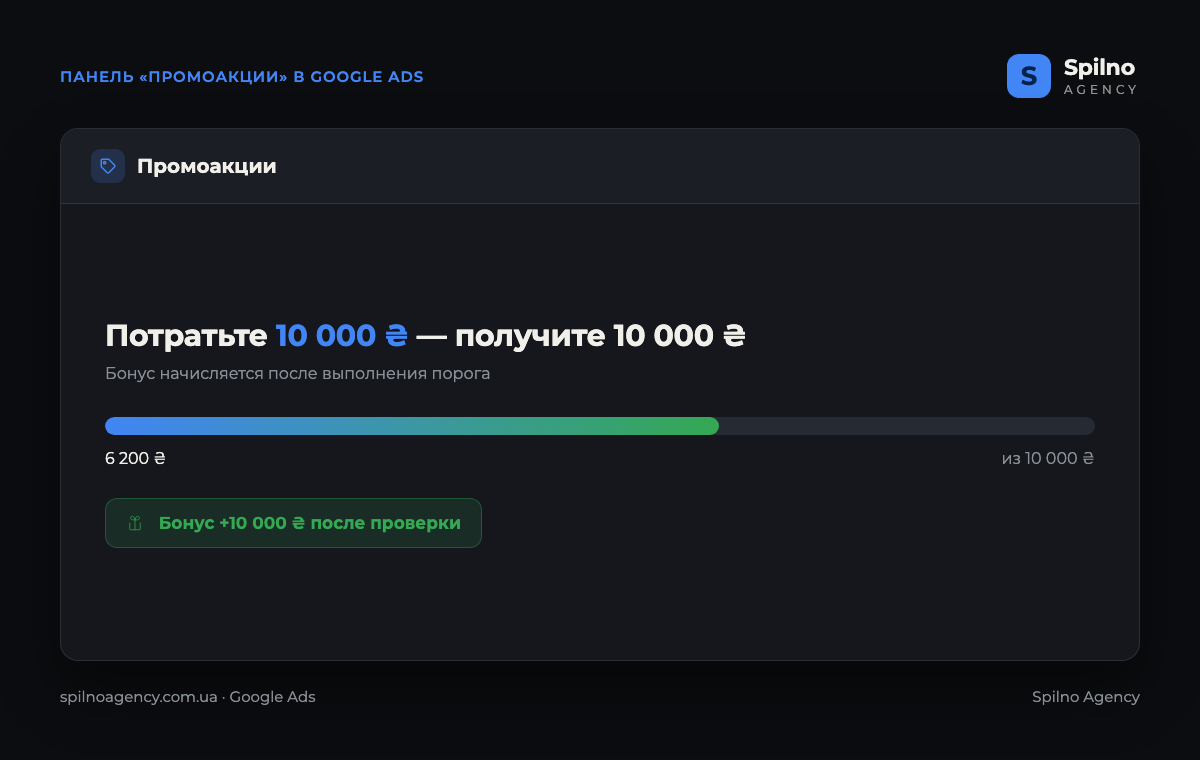The image size is (1200, 760).
Task: Click the 6 200 ₴ spent amount
Action: 135,459
